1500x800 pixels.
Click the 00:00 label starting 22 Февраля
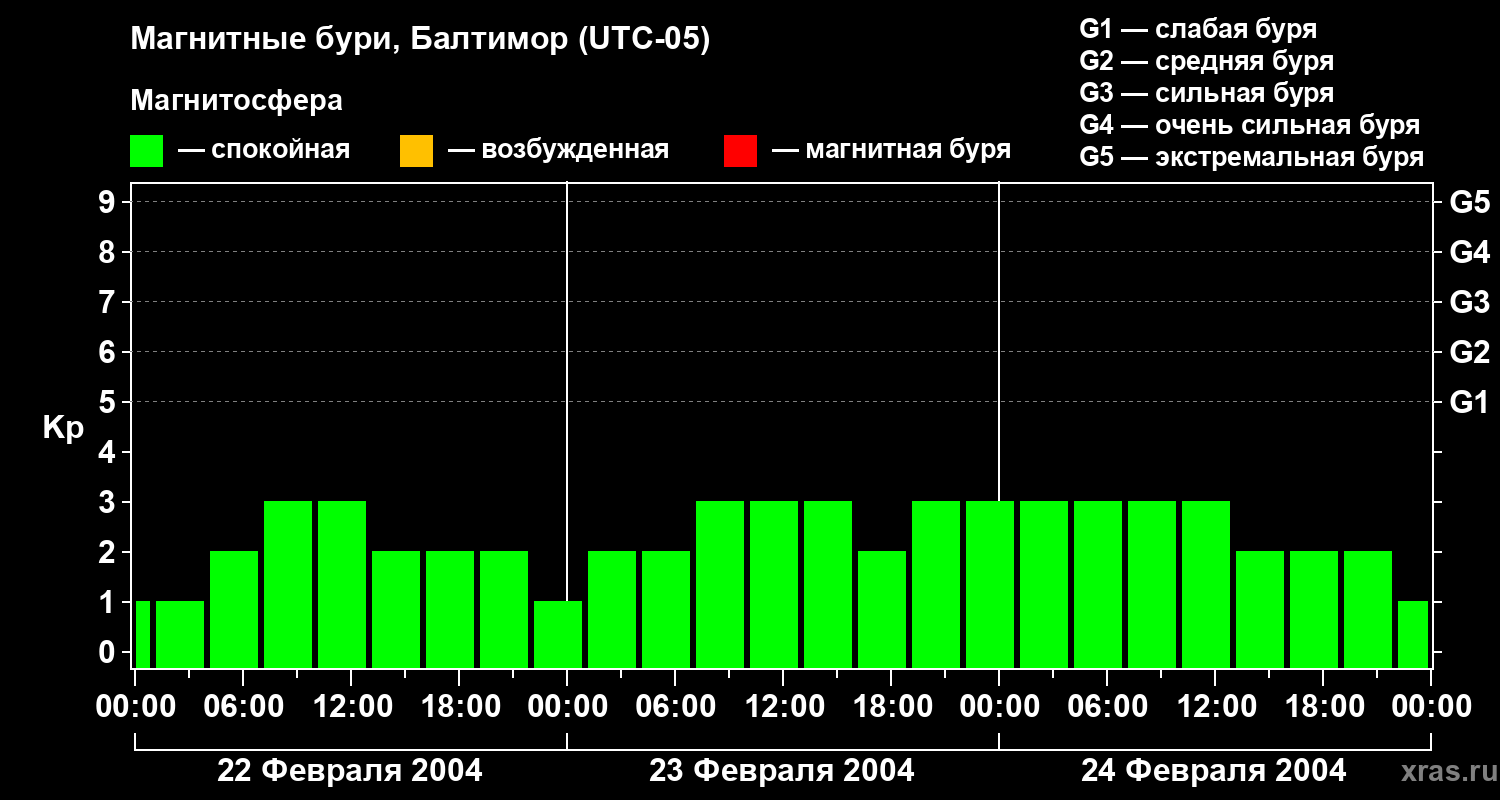point(135,707)
